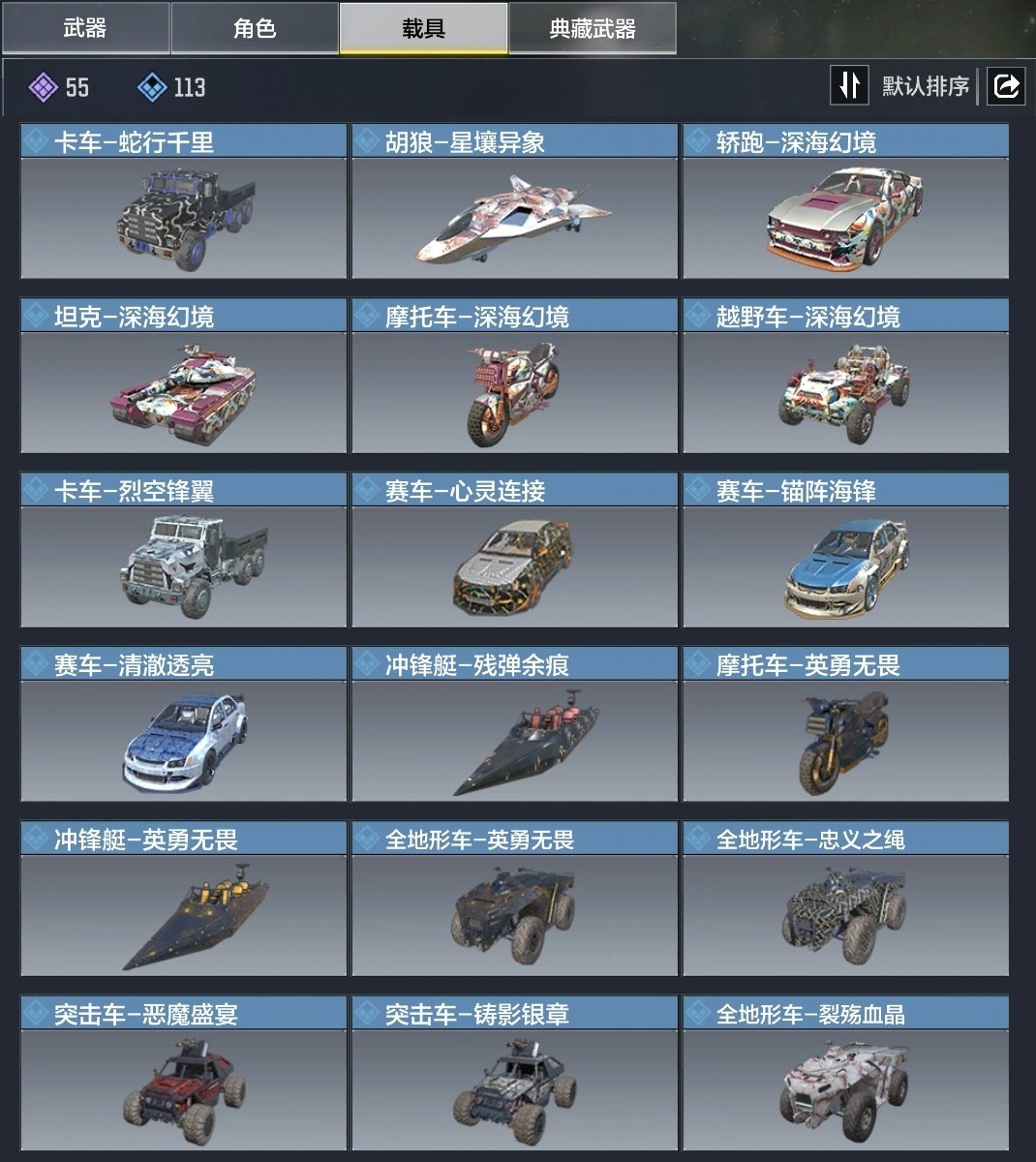Image resolution: width=1036 pixels, height=1162 pixels.
Task: Open the 典藏武器 tab
Action: tap(593, 28)
